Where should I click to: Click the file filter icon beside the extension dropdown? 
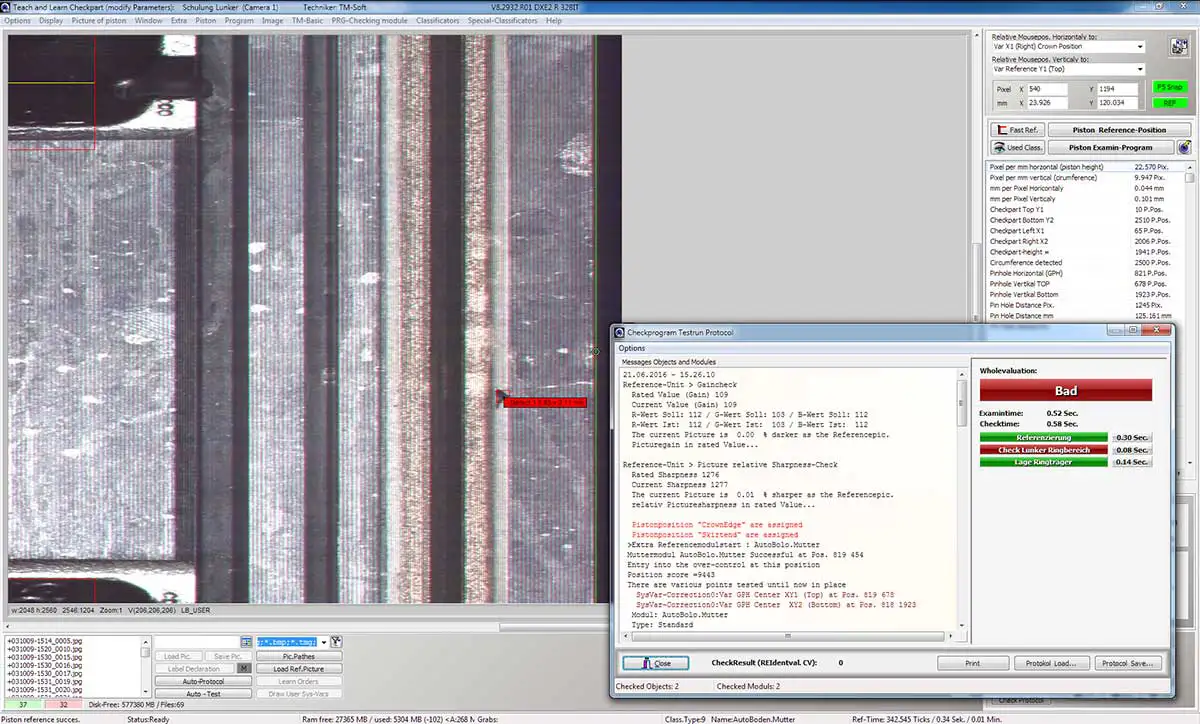pyautogui.click(x=336, y=641)
